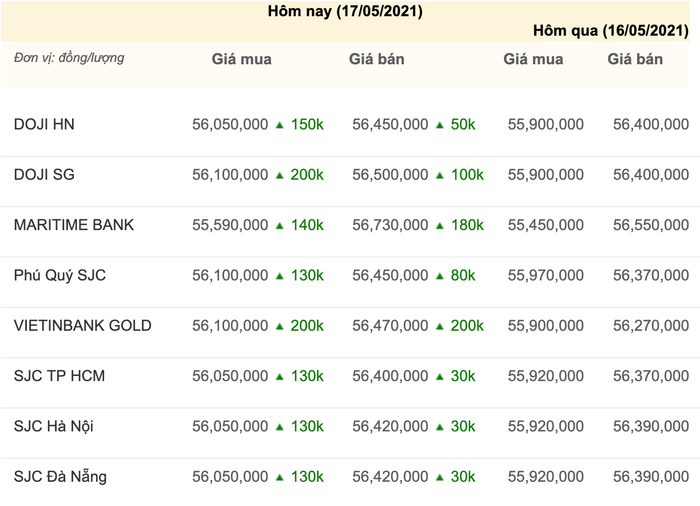Click Phú Quý SJC yesterday buy price 55,970,000

point(546,275)
